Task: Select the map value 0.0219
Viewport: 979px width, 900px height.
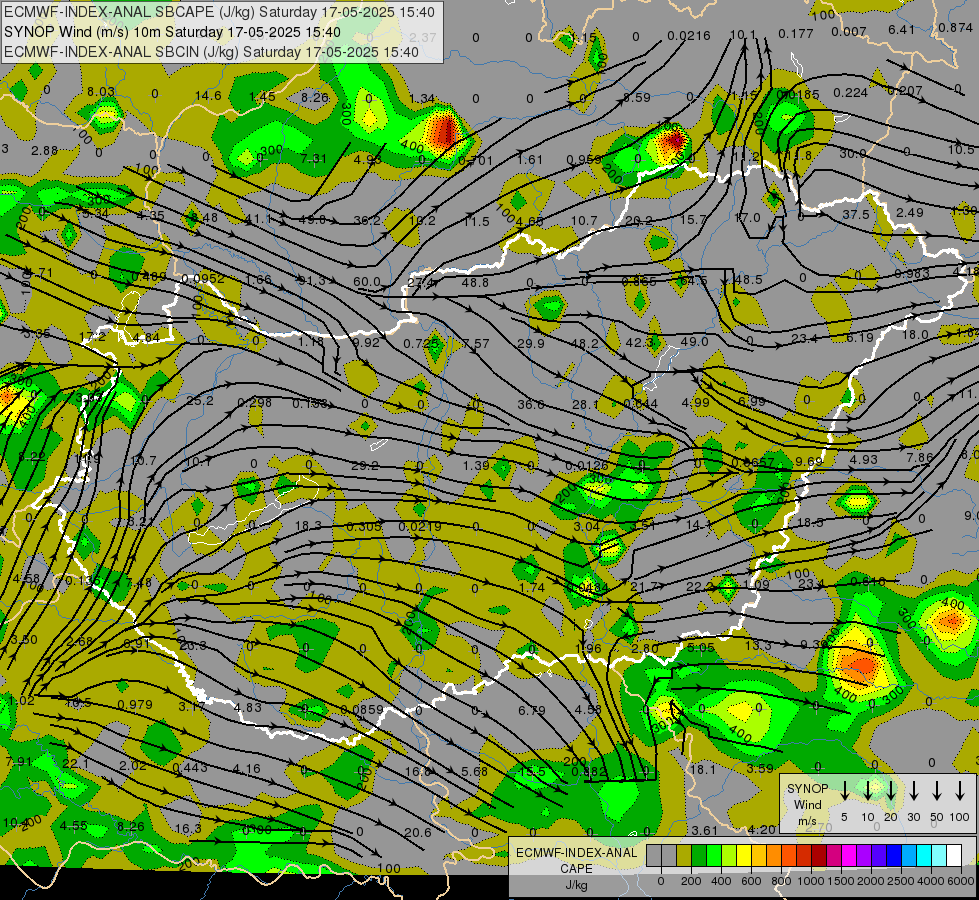Action: pos(420,527)
